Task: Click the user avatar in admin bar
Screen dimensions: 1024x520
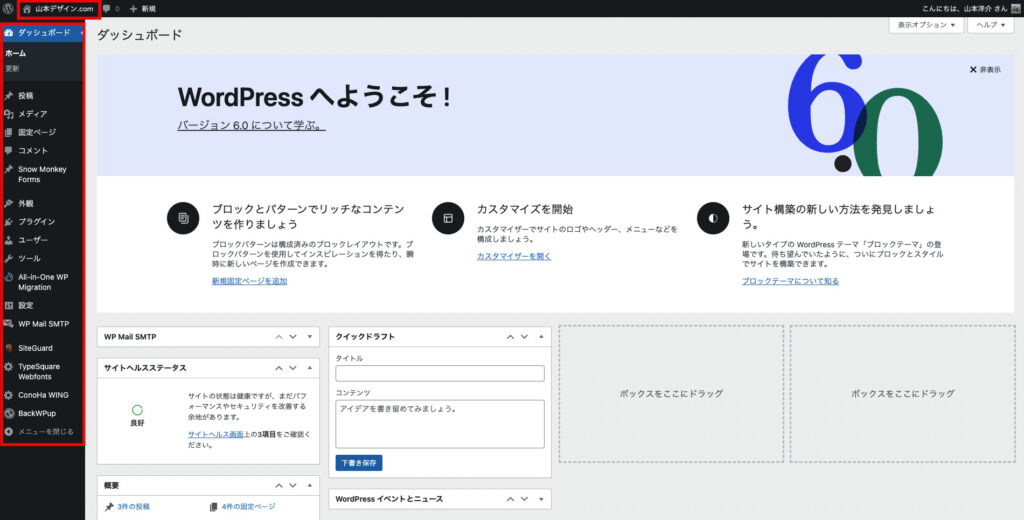Action: pyautogui.click(x=1015, y=8)
